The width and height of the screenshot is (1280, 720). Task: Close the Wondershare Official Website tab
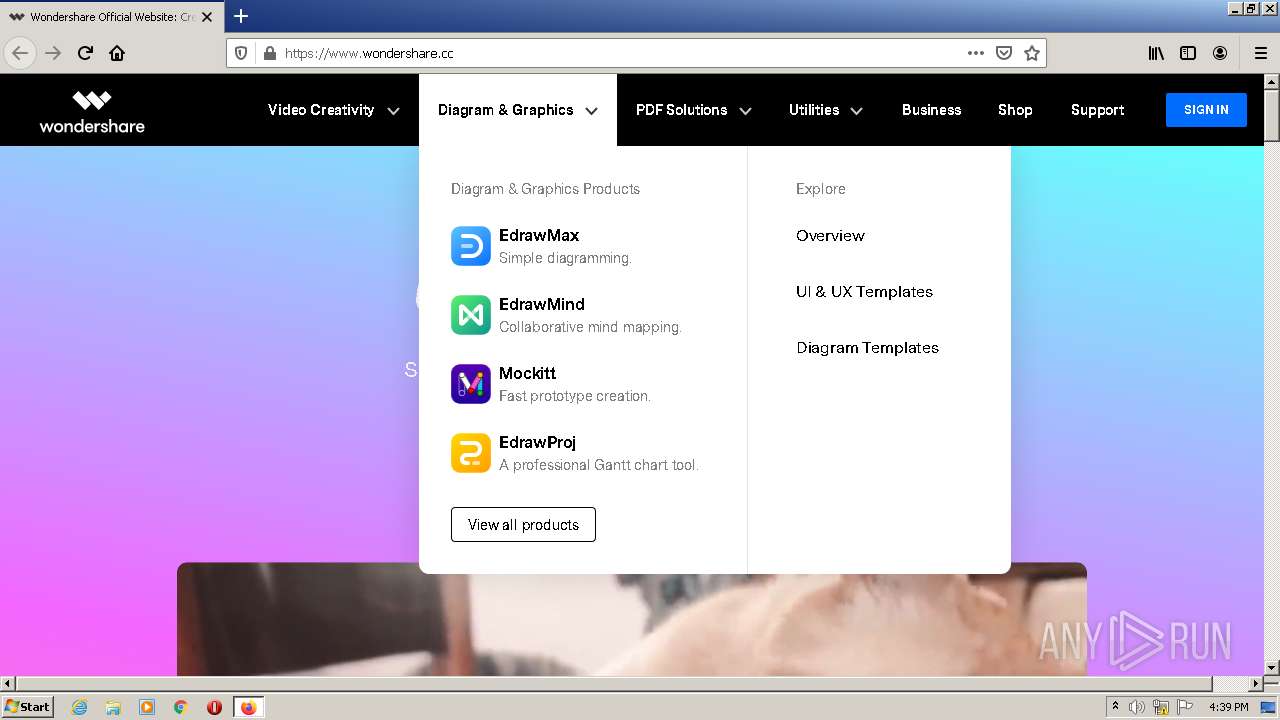[207, 17]
